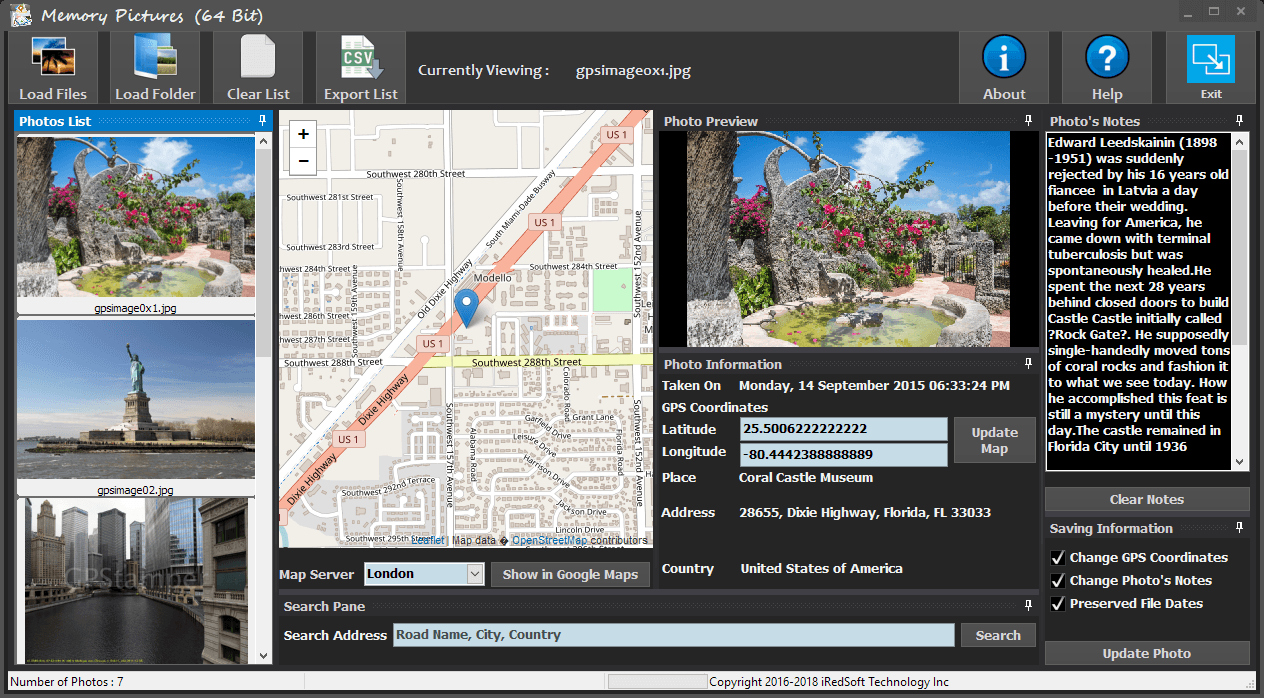Viewport: 1264px width, 698px height.
Task: Toggle Change GPS Coordinates checkbox
Action: 1057,557
